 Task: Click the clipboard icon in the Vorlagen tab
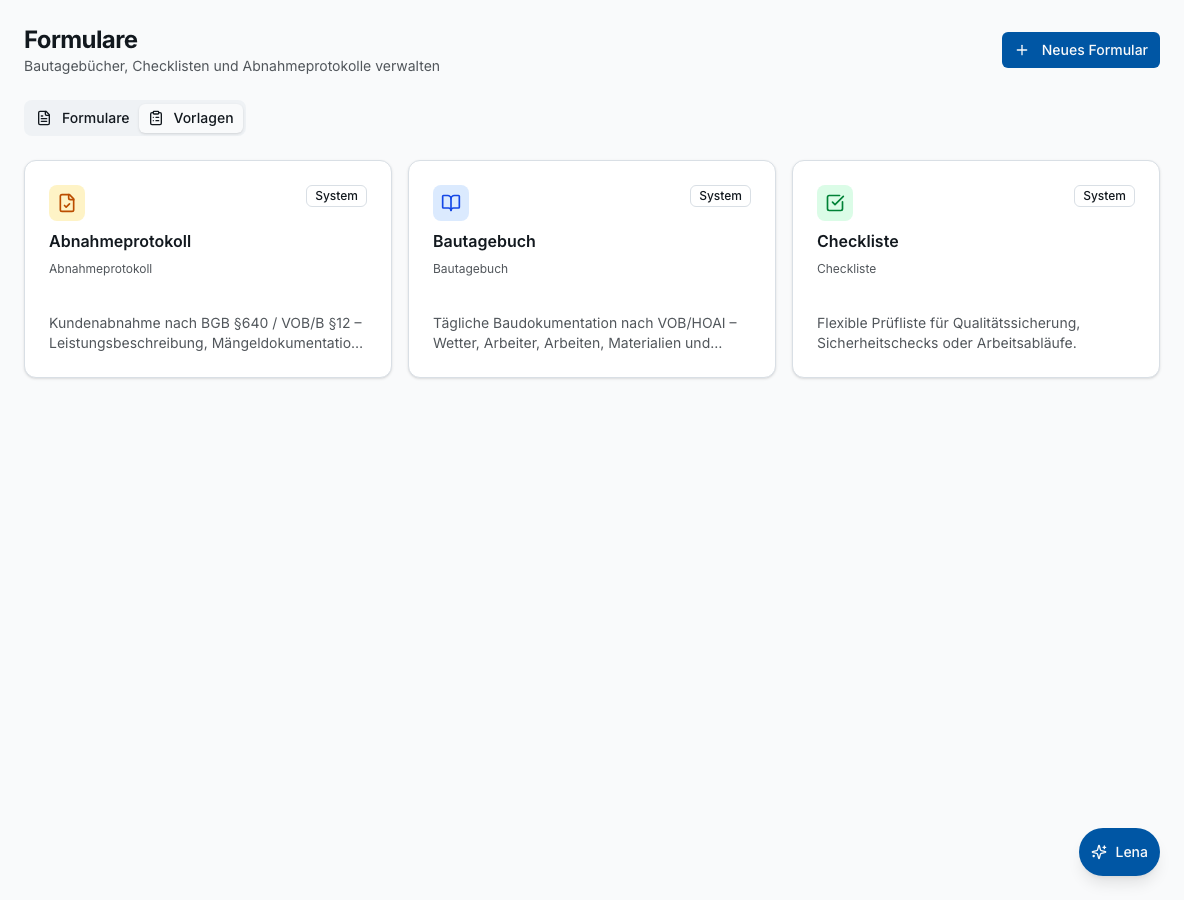156,118
